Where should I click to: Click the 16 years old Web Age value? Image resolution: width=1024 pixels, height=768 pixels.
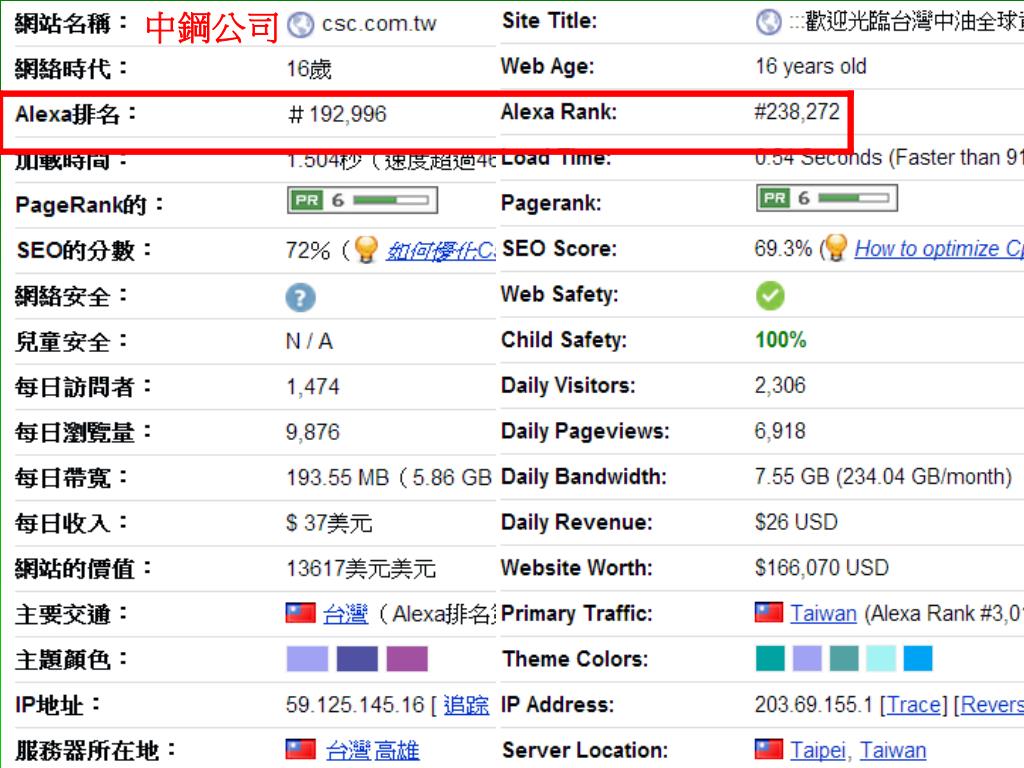[x=810, y=66]
